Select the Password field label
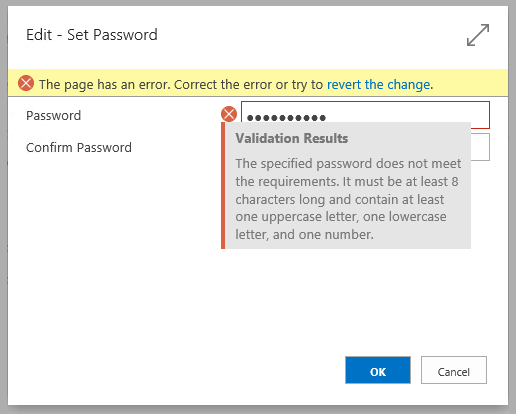Screen dimensions: 516x414 (x=54, y=116)
